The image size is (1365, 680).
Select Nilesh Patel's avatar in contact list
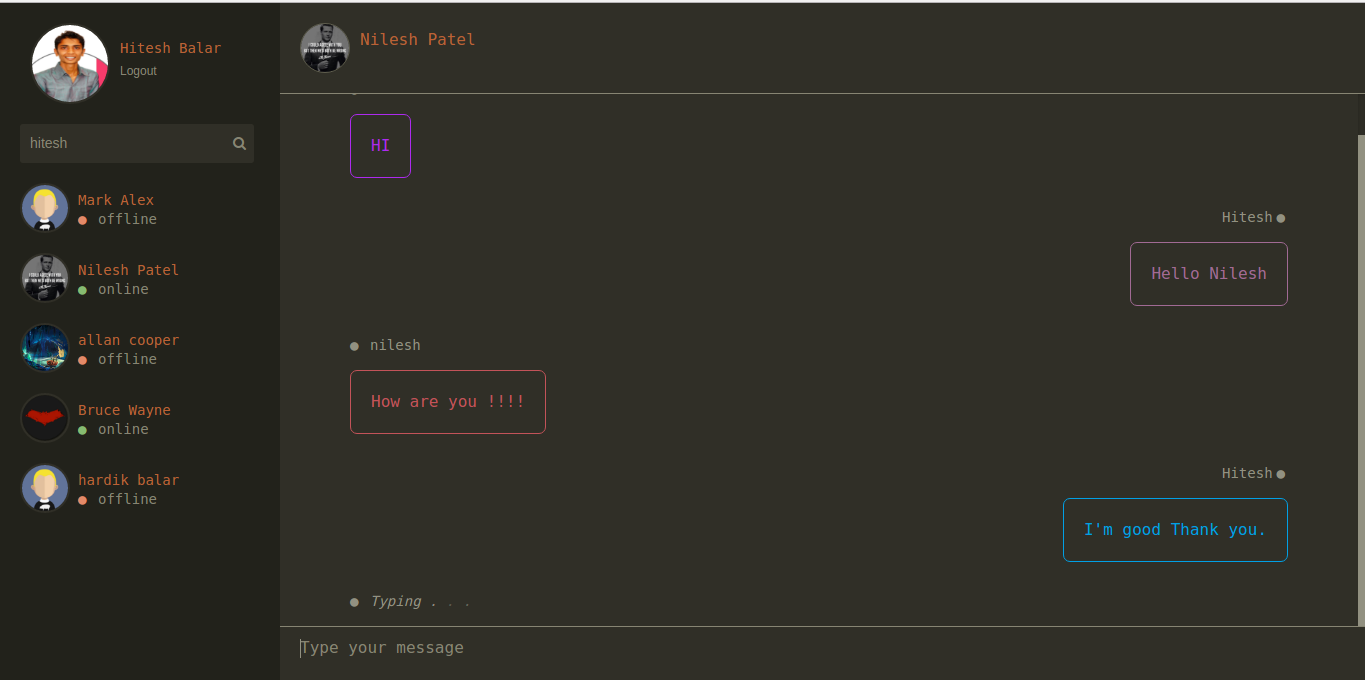(45, 278)
